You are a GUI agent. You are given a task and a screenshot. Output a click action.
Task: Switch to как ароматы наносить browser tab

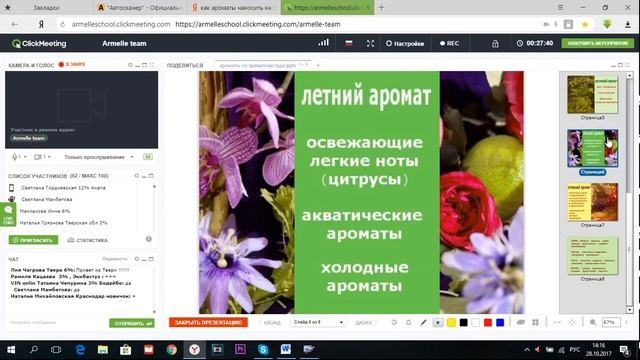(x=233, y=7)
